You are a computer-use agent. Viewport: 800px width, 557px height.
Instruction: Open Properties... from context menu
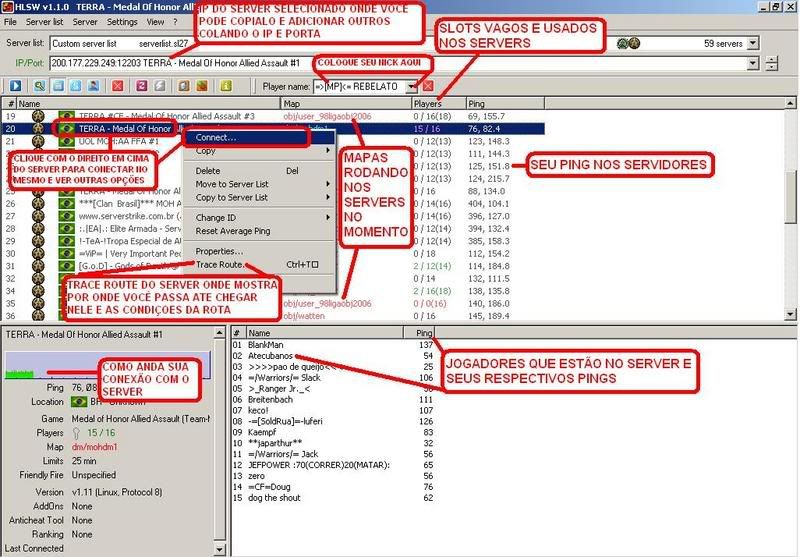259,251
